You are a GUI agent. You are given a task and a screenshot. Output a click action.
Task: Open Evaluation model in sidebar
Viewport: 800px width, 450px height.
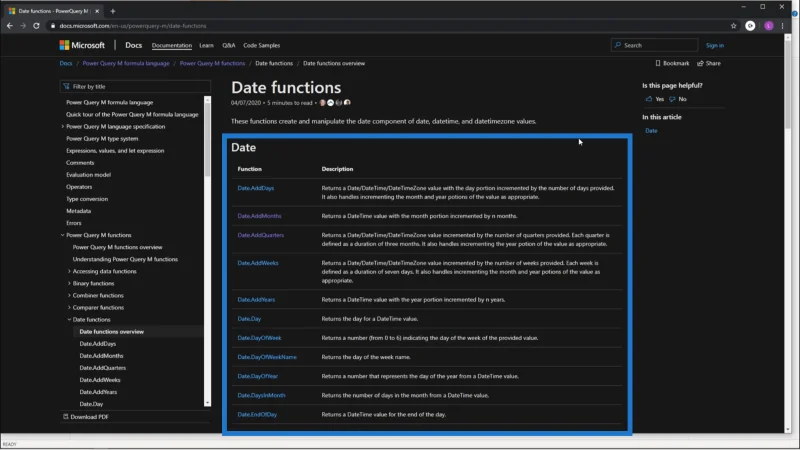click(88, 174)
